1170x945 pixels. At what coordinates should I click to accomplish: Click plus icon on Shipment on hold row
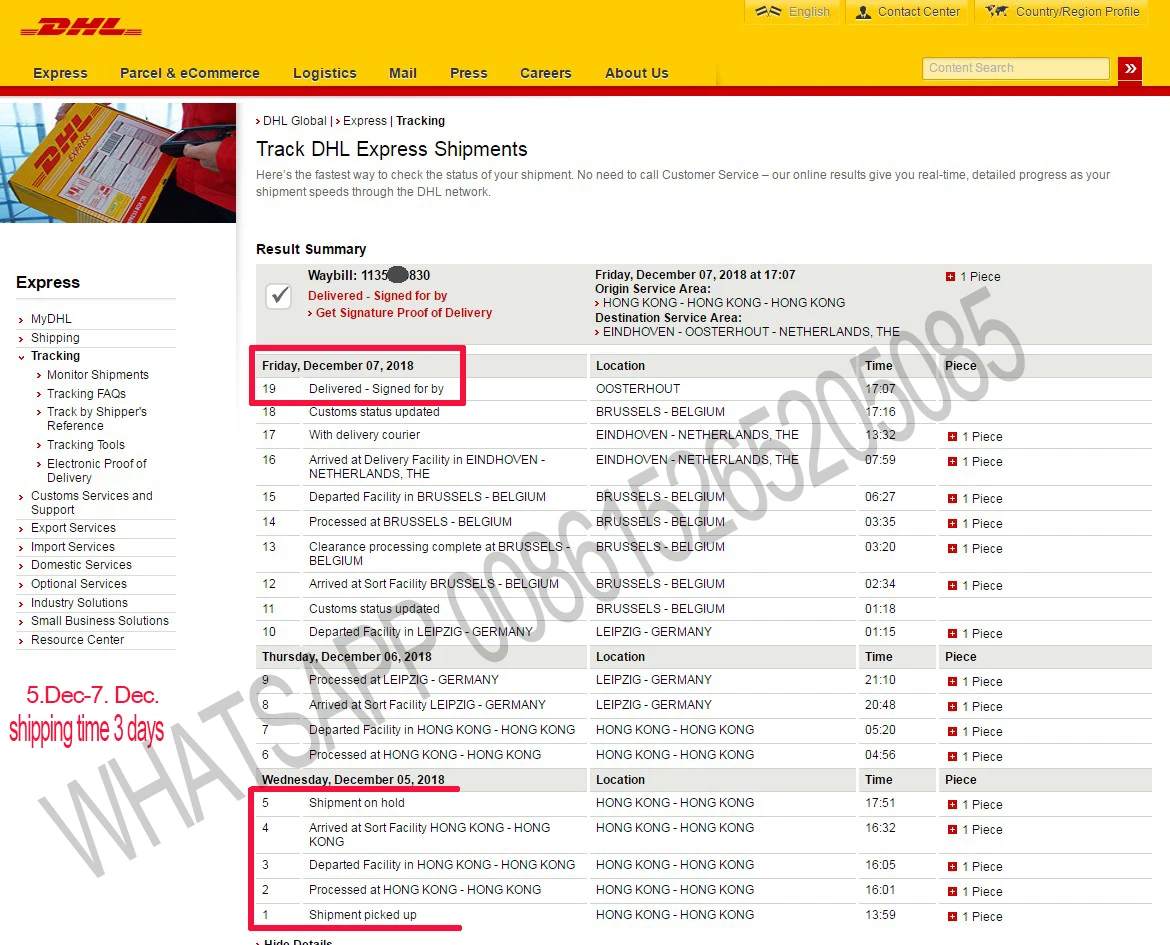click(x=952, y=805)
